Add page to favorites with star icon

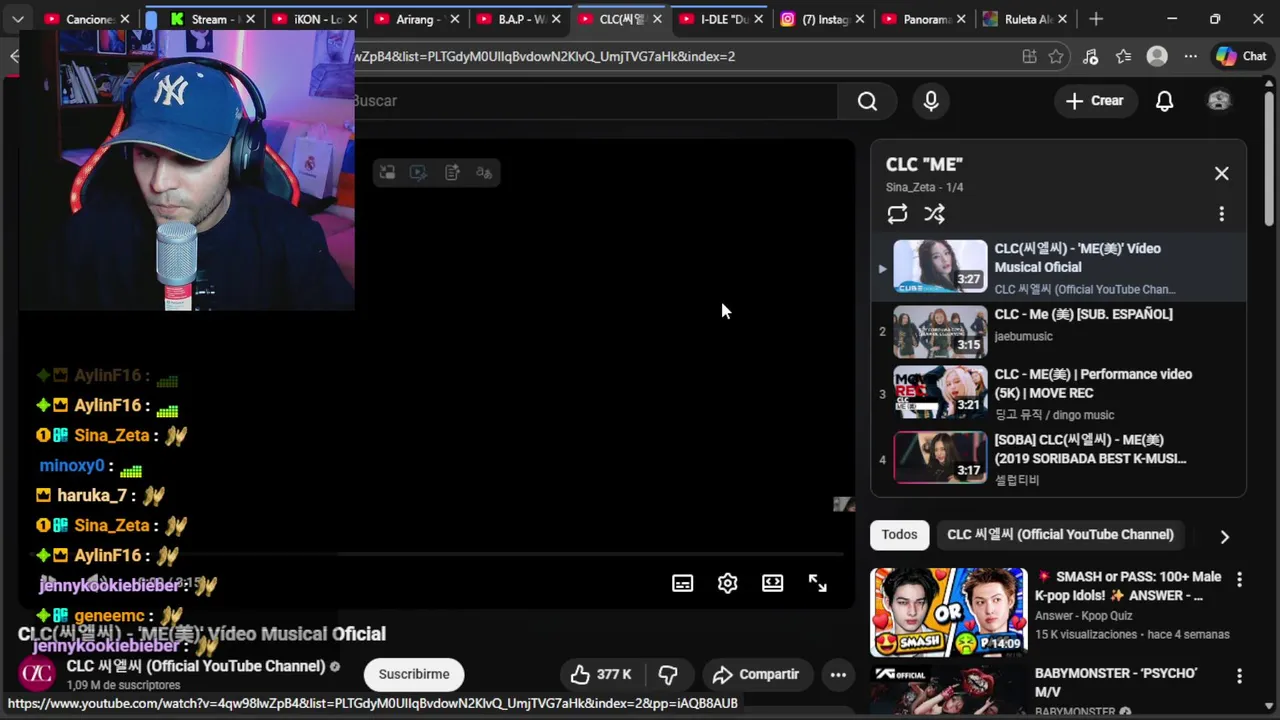(1056, 57)
